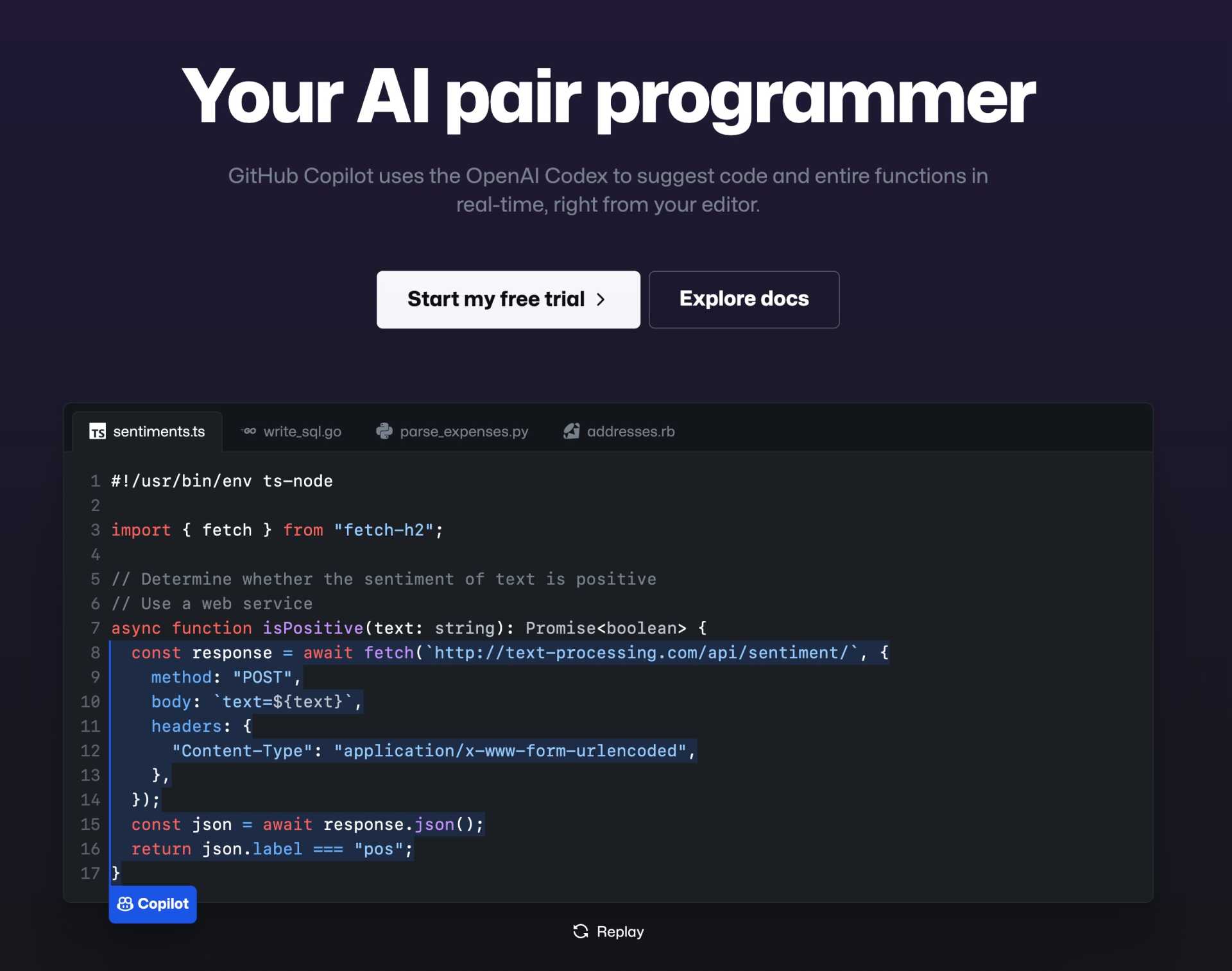Click the "fetch-h2" import string
Image resolution: width=1232 pixels, height=971 pixels.
pos(384,530)
